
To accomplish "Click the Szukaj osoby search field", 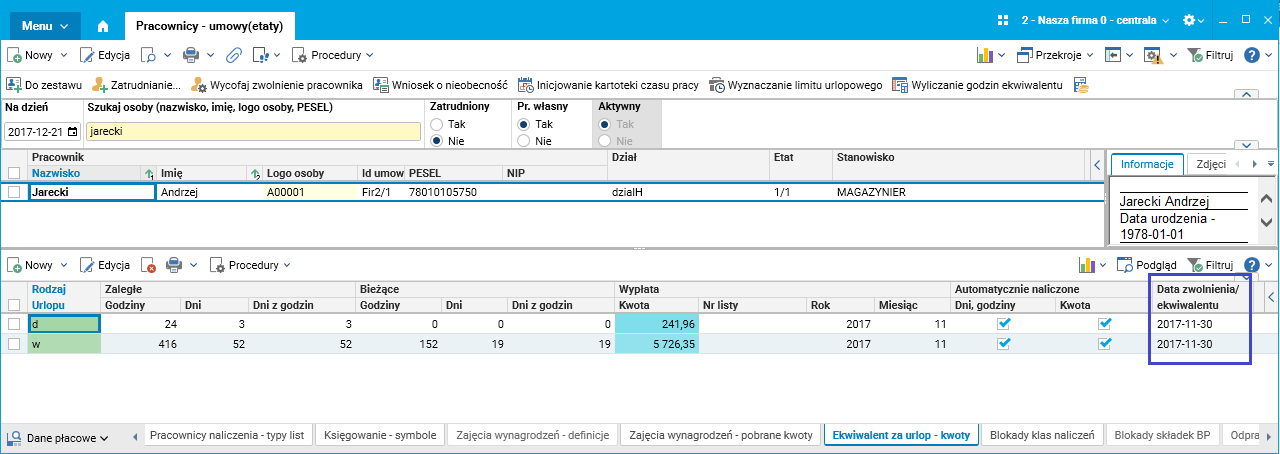I will tap(253, 131).
